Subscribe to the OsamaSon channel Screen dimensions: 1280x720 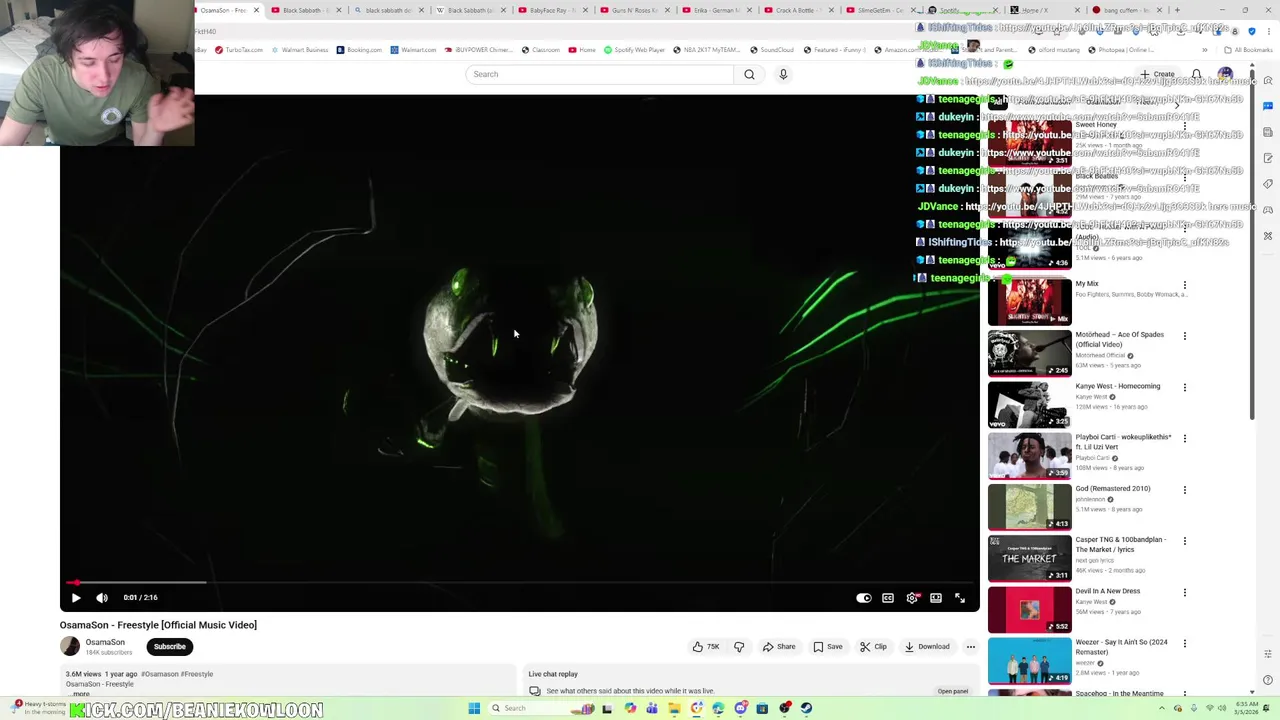coord(170,647)
